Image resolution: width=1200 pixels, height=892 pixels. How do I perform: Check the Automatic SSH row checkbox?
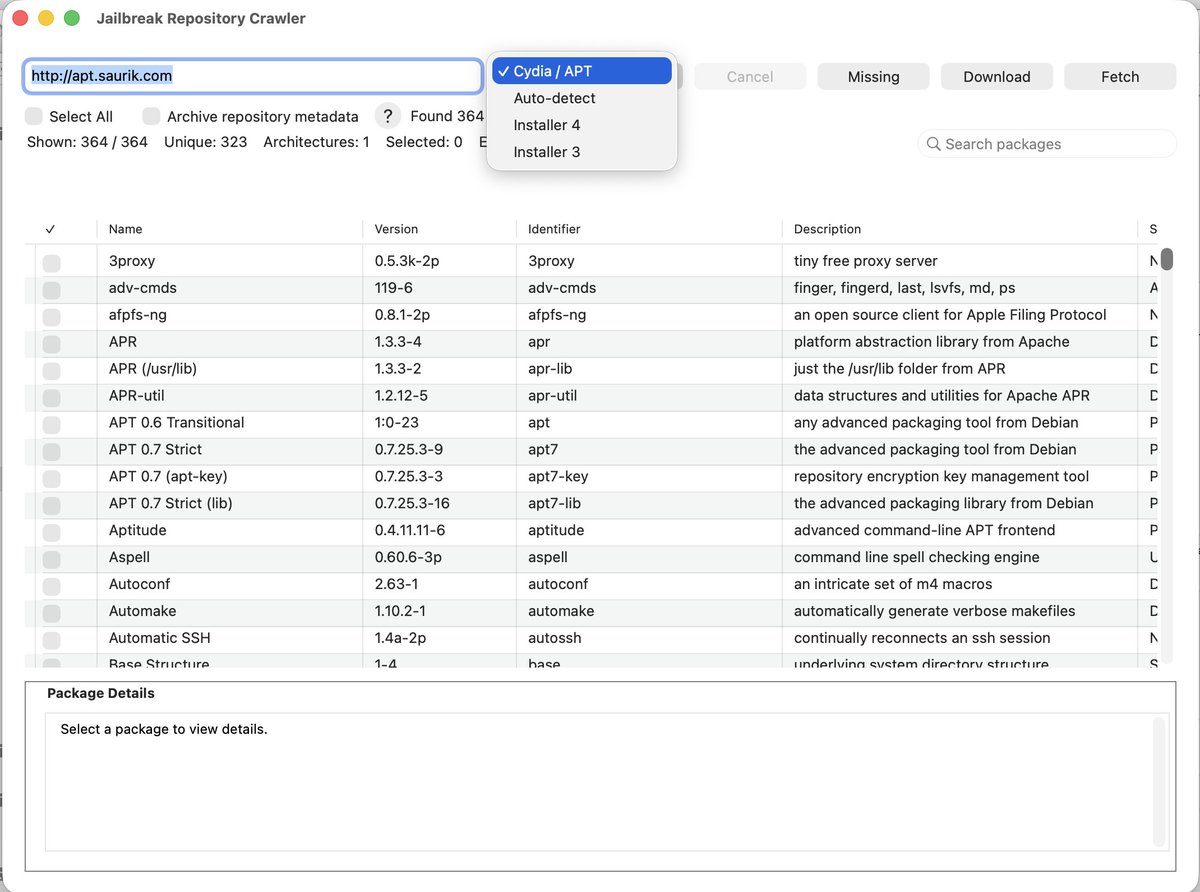coord(51,640)
